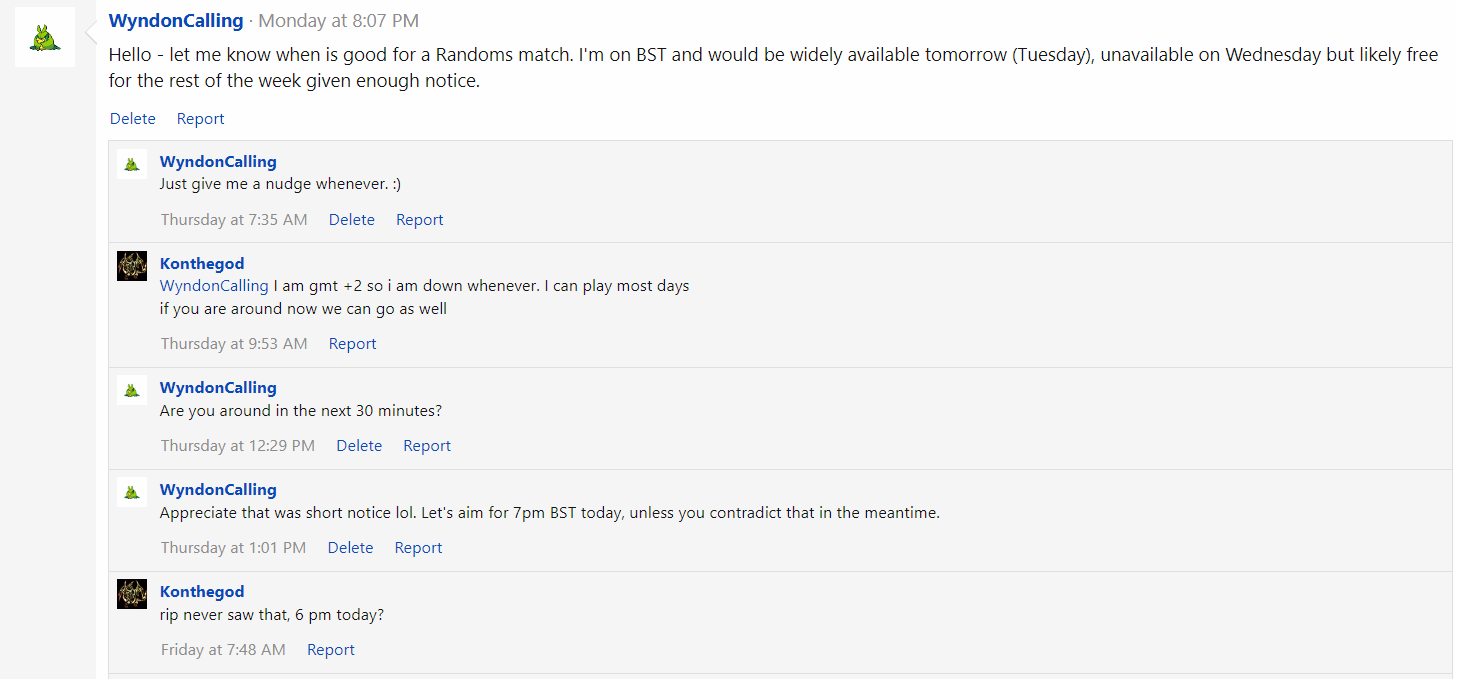Image resolution: width=1457 pixels, height=679 pixels.
Task: Report the "next 30 minutes" comment
Action: tap(427, 445)
